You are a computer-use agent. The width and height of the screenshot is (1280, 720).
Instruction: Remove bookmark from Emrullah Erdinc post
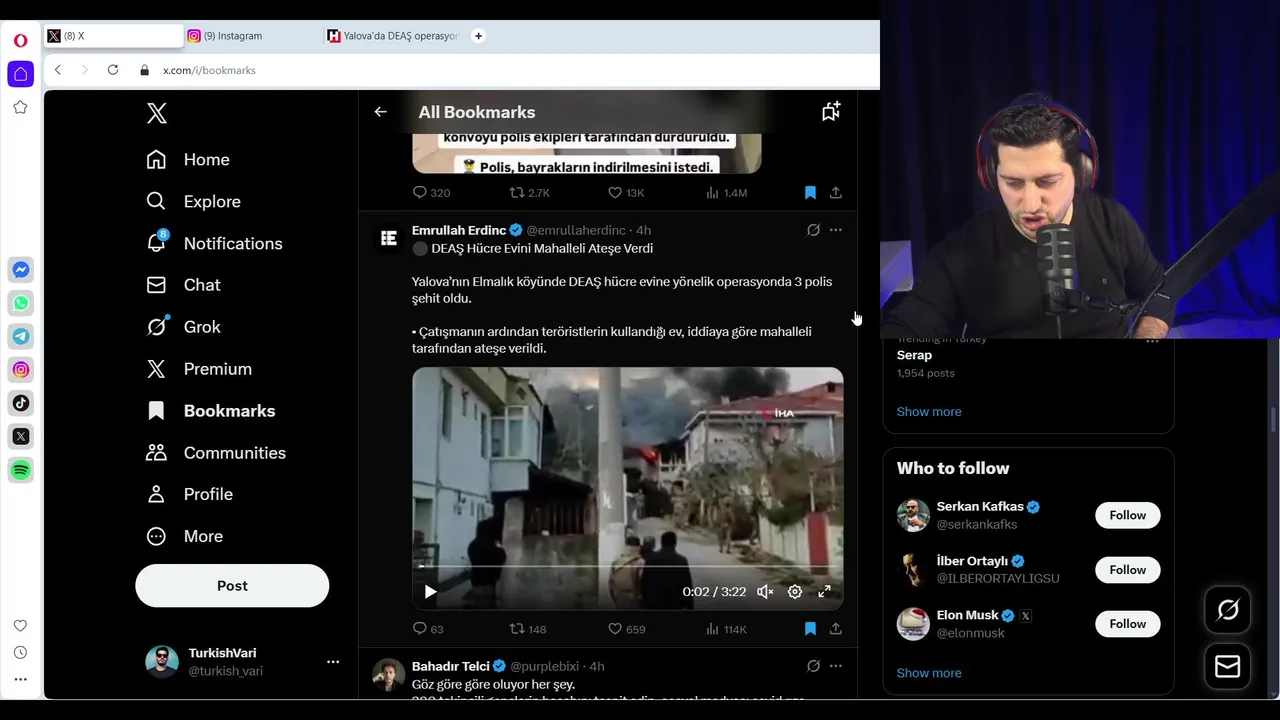(x=810, y=629)
